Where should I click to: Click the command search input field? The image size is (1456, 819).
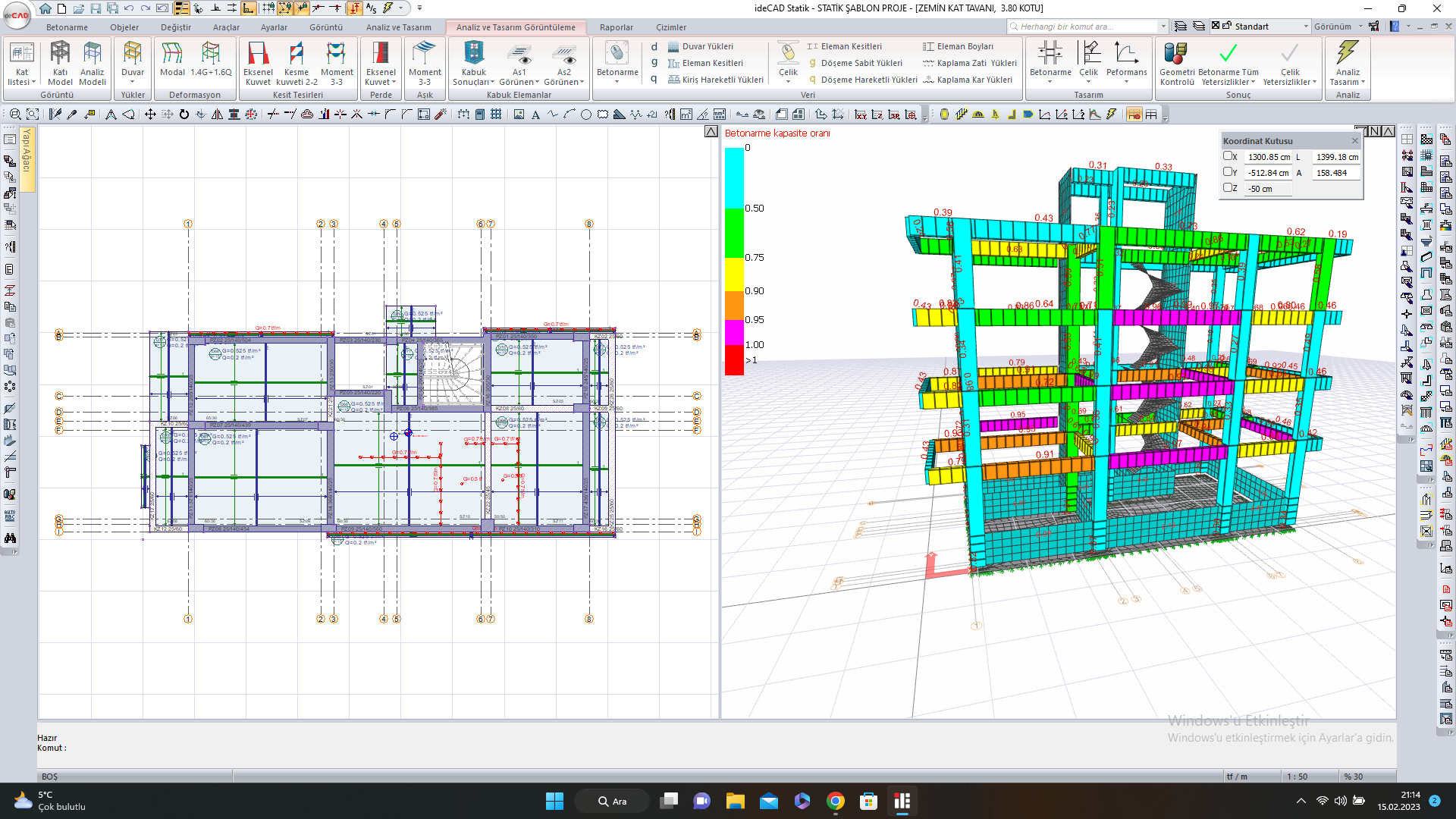click(1084, 27)
